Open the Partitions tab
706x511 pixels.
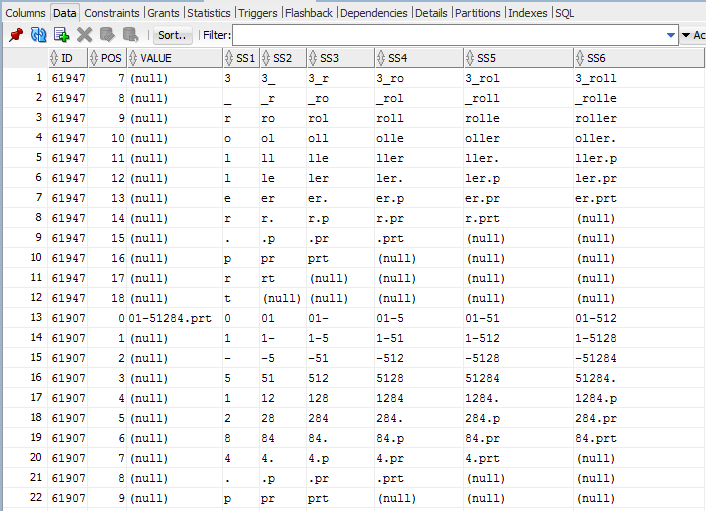pos(478,13)
